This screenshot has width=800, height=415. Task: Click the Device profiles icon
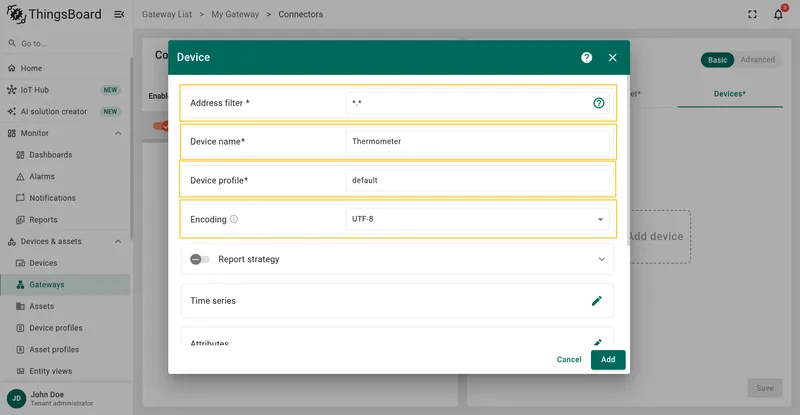coord(20,328)
